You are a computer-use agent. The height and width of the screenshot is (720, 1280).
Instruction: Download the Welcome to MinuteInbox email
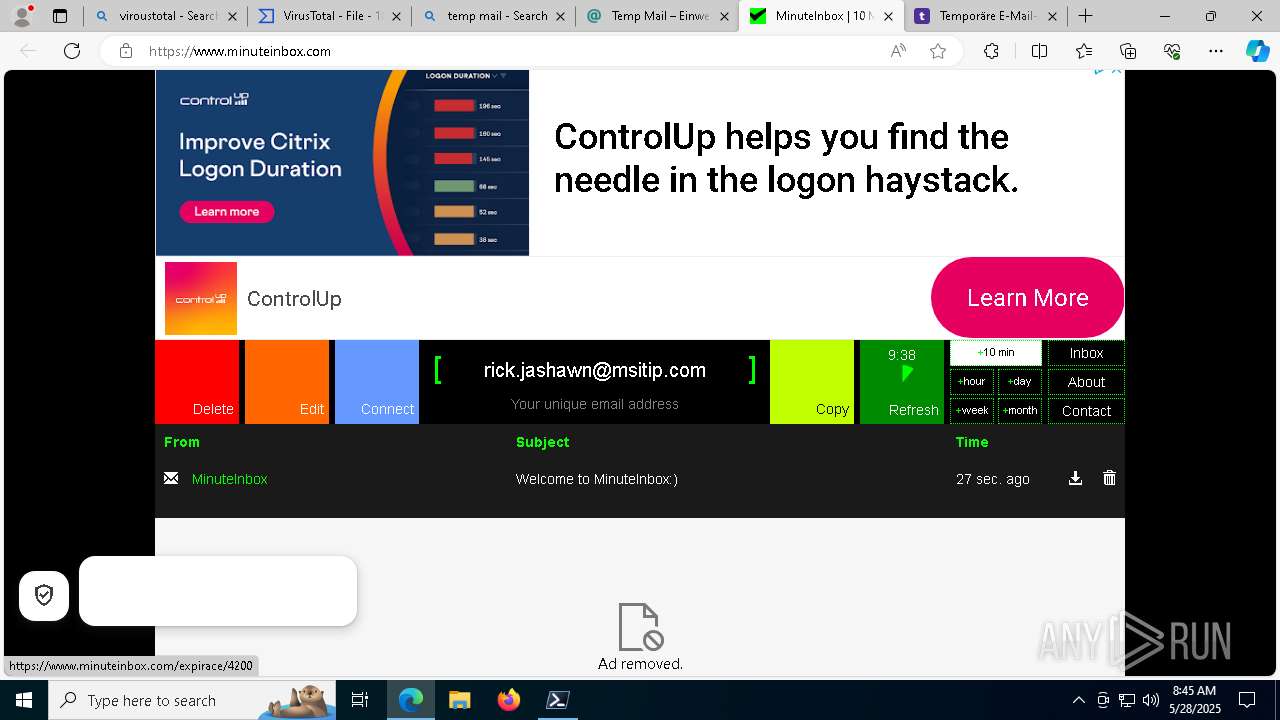click(1075, 478)
